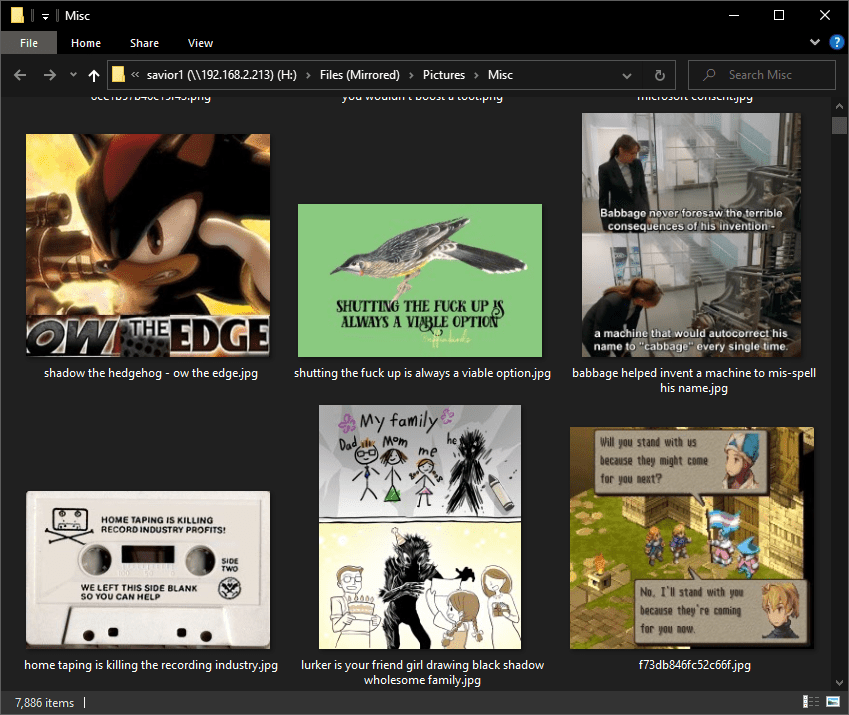Select the home taping cassette image thumbnail
This screenshot has height=715, width=849.
point(148,570)
